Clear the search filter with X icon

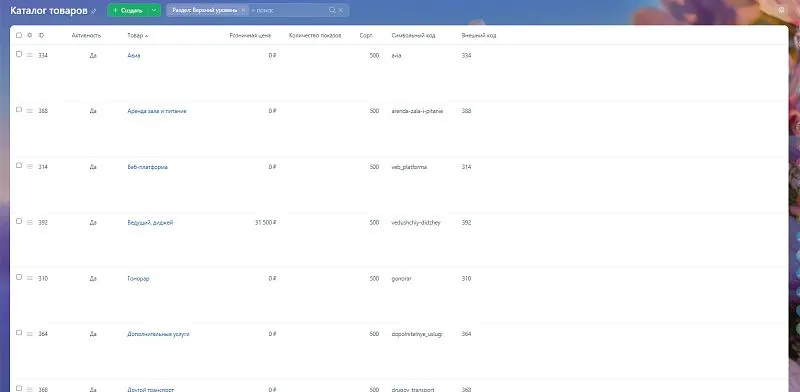341,10
